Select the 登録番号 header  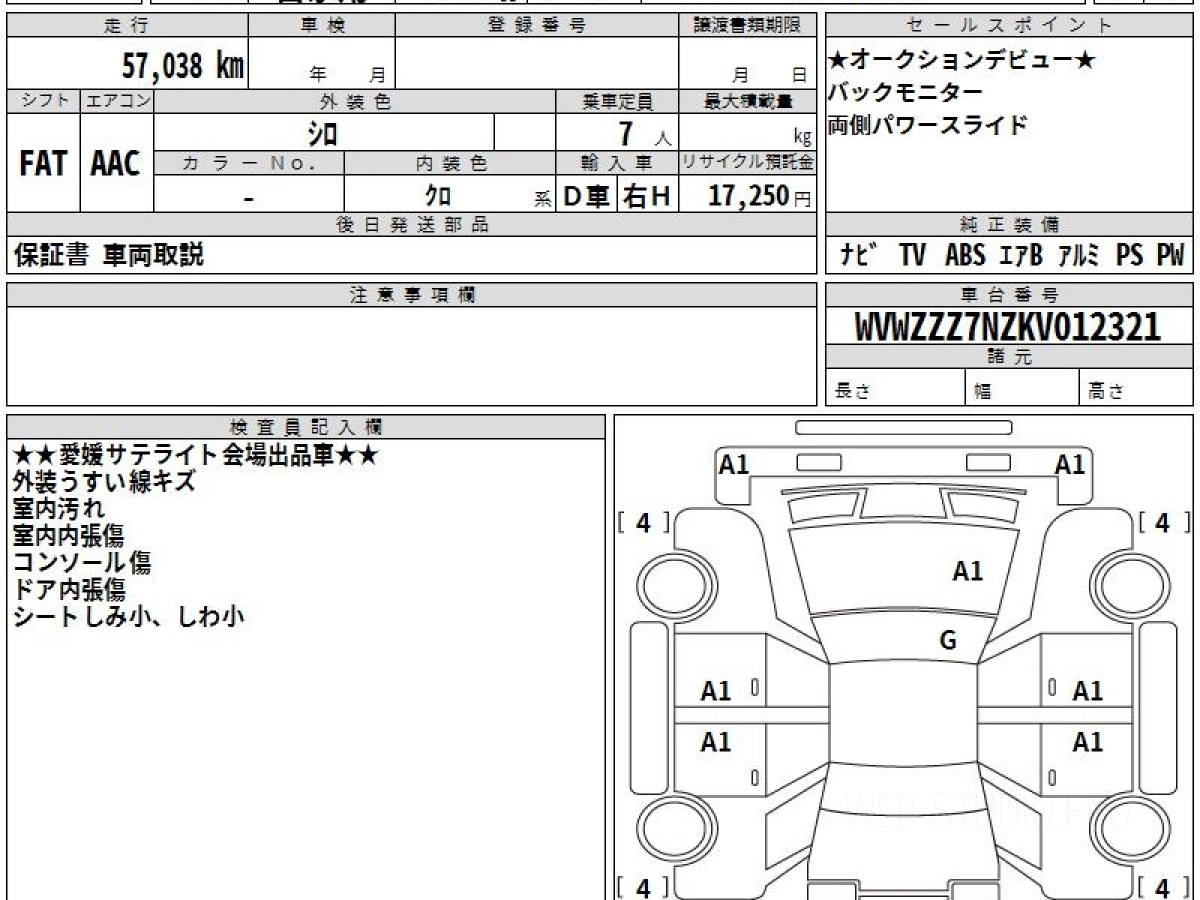pyautogui.click(x=537, y=26)
